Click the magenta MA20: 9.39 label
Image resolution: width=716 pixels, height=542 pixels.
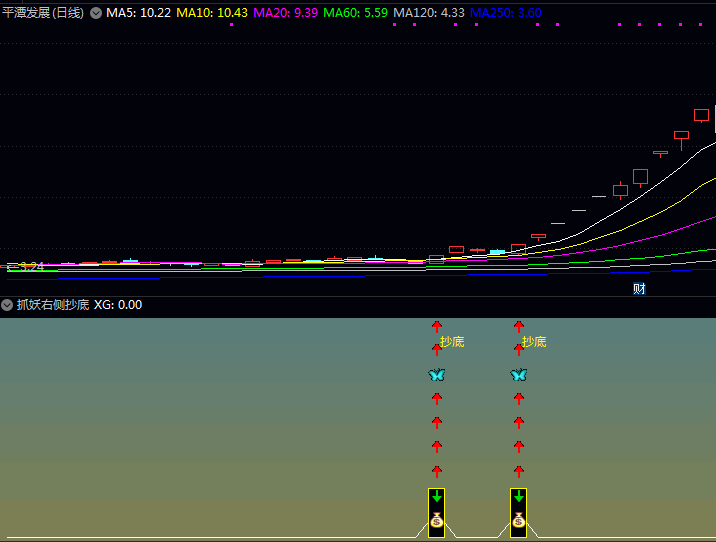click(x=285, y=13)
